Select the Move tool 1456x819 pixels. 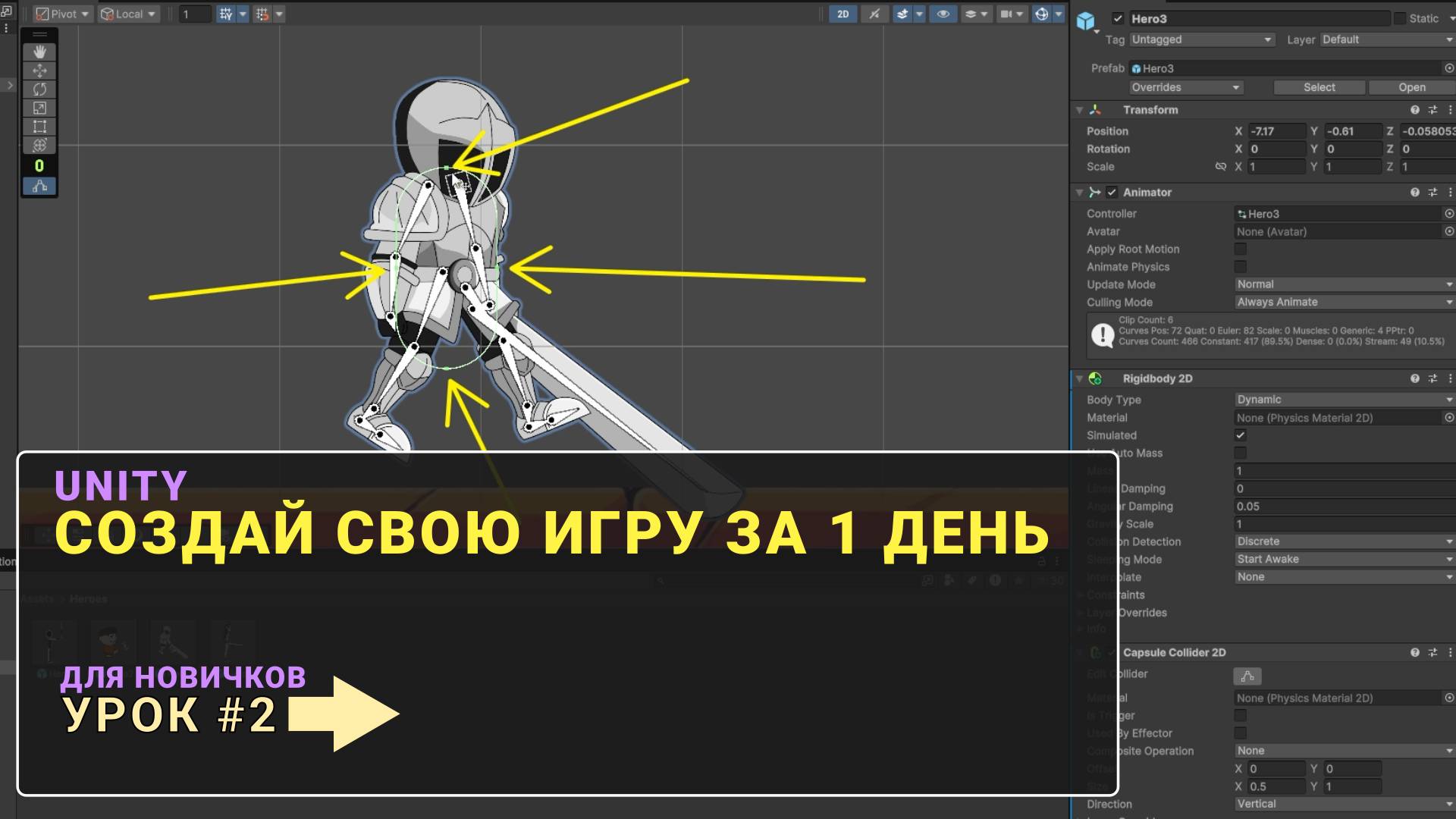coord(39,71)
